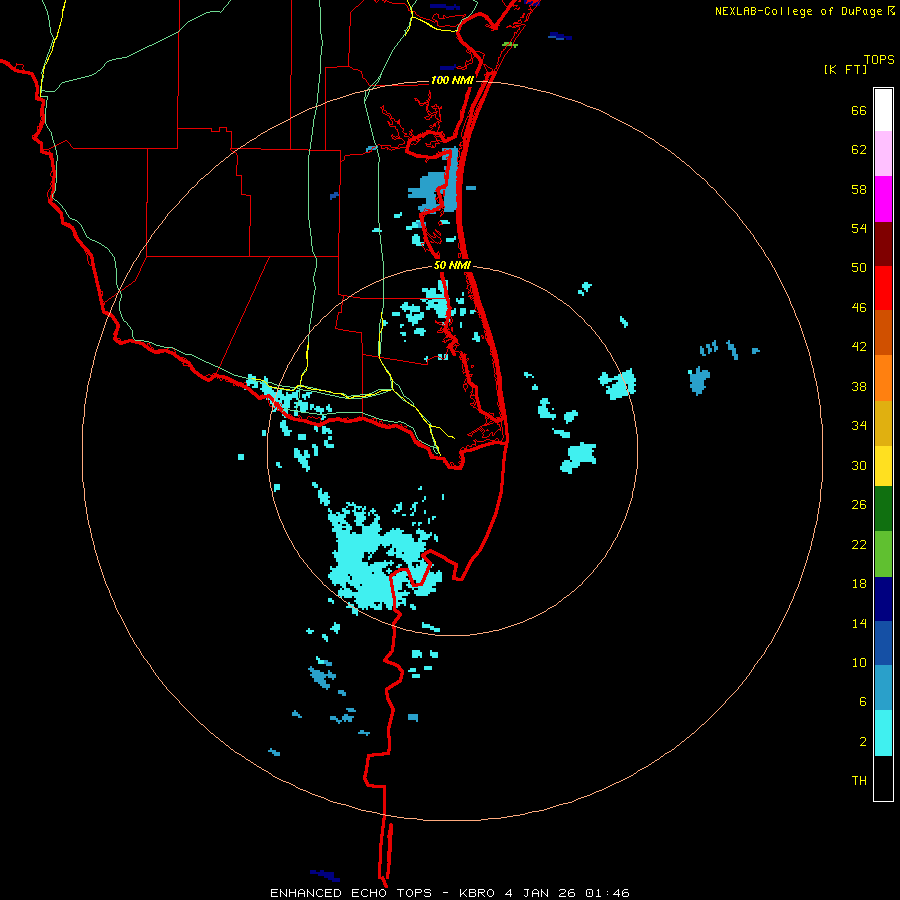
Task: Click the 50 legend value
Action: click(x=859, y=268)
